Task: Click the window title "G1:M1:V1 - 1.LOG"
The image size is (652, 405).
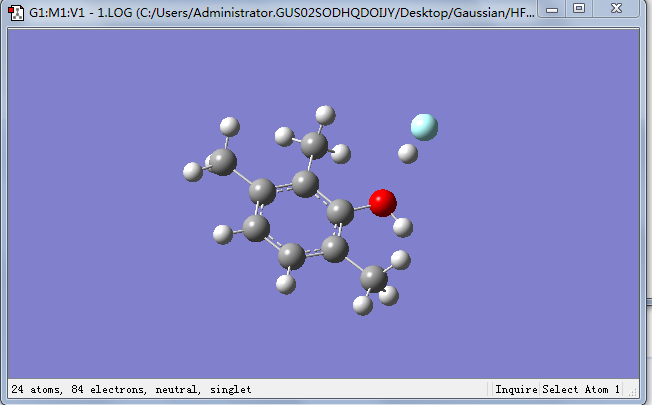Action: click(x=81, y=13)
